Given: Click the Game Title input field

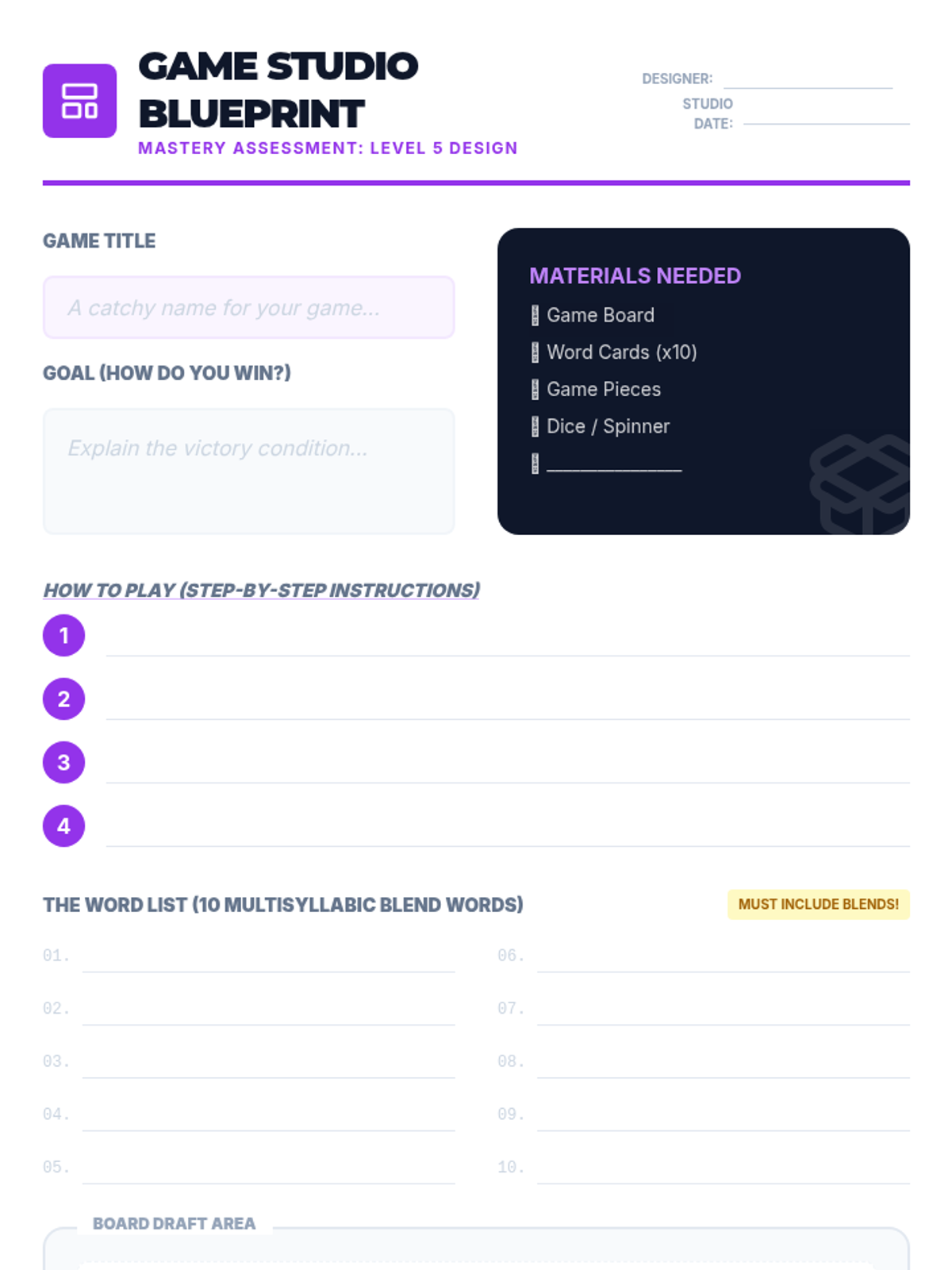Looking at the screenshot, I should 248,308.
